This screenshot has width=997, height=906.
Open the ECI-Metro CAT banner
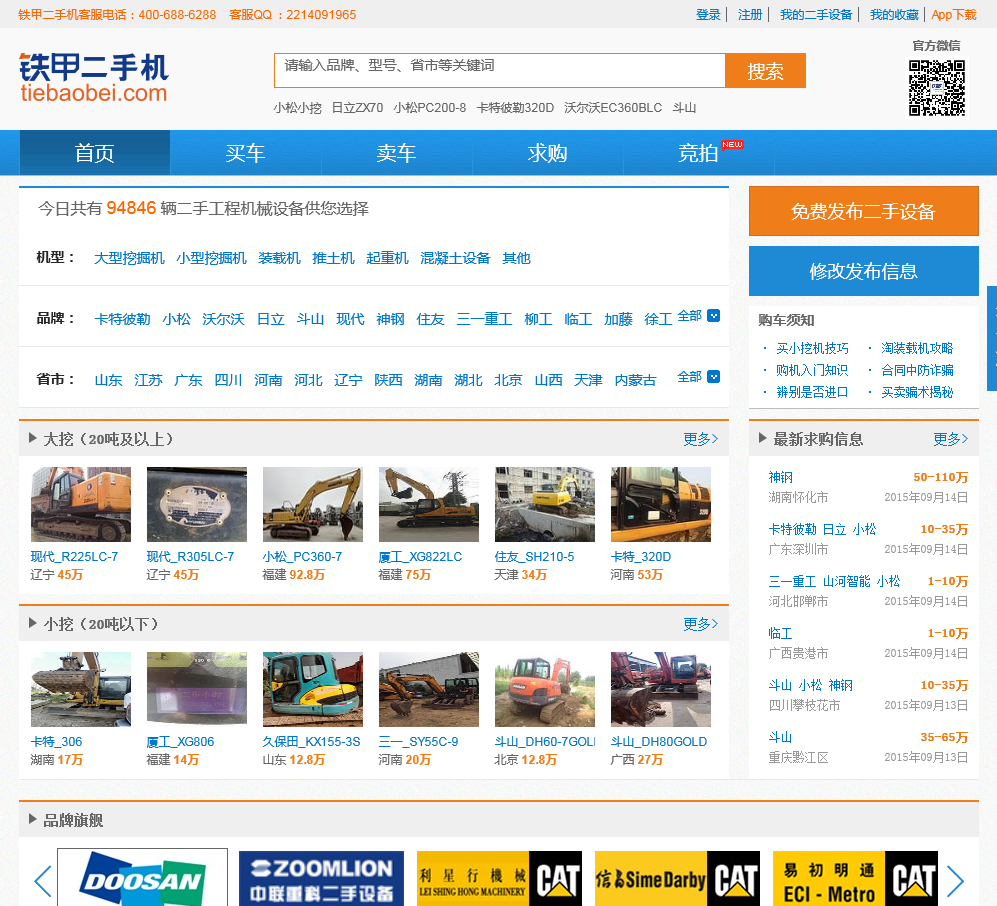tap(855, 879)
